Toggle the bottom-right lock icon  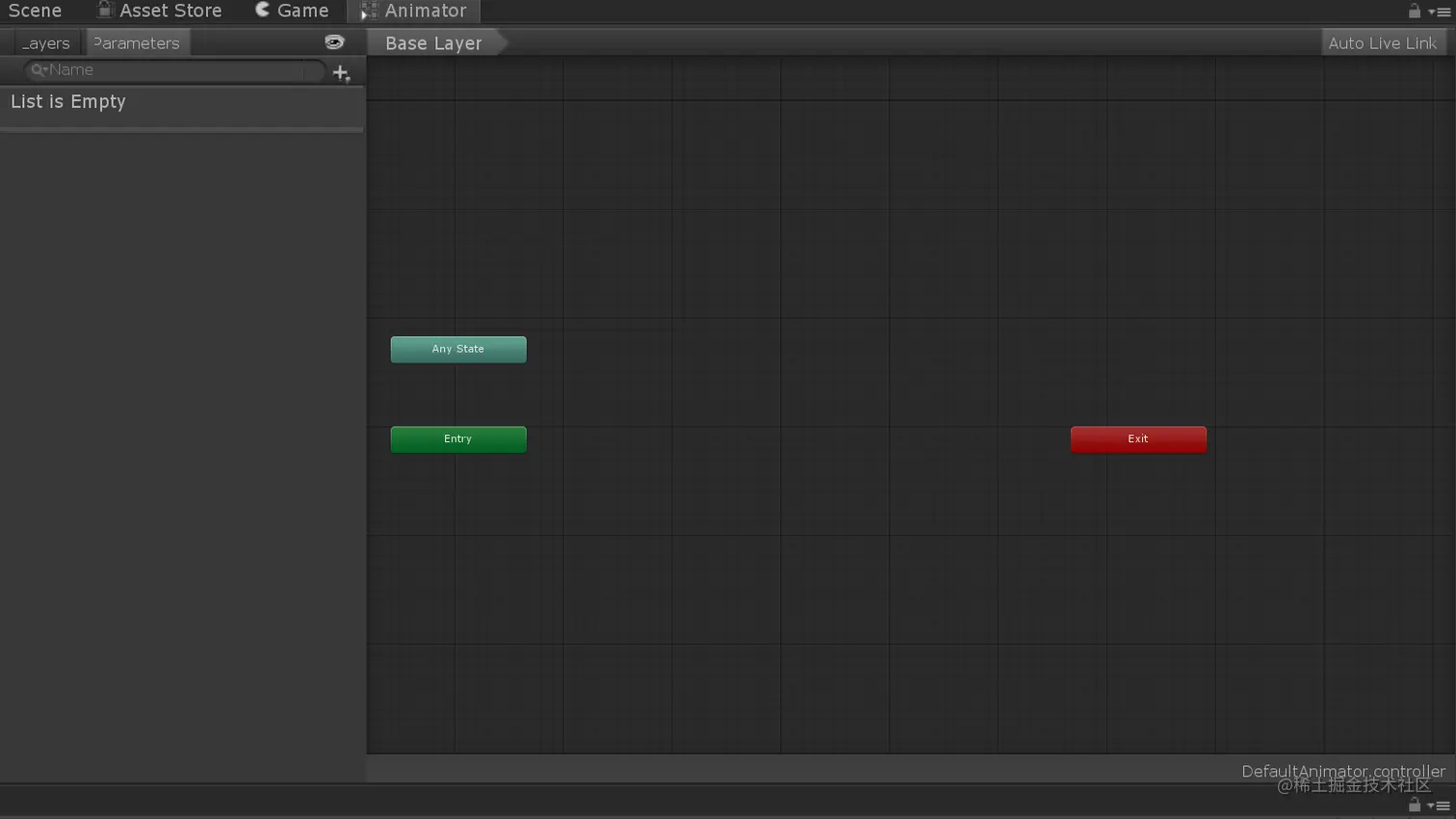1415,805
